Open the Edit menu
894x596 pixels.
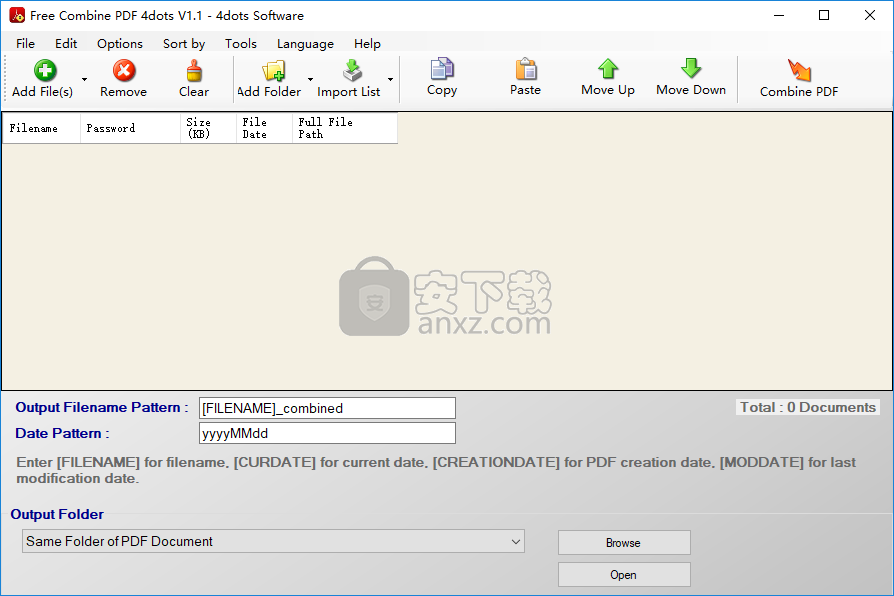[66, 43]
